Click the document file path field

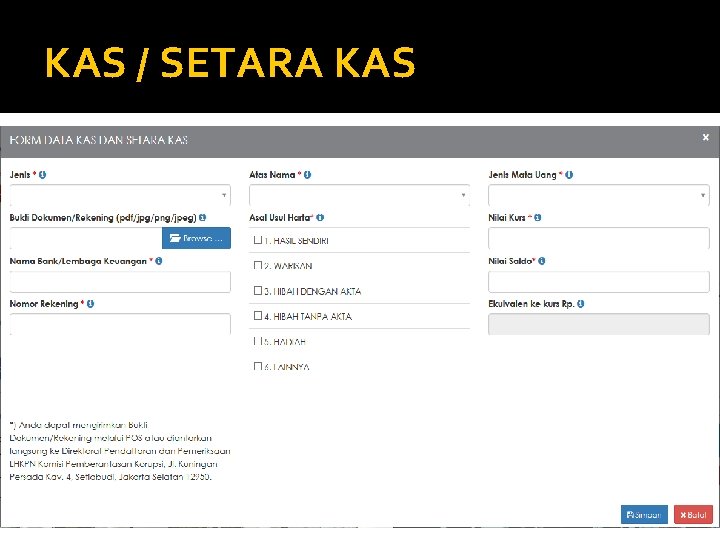tap(86, 238)
